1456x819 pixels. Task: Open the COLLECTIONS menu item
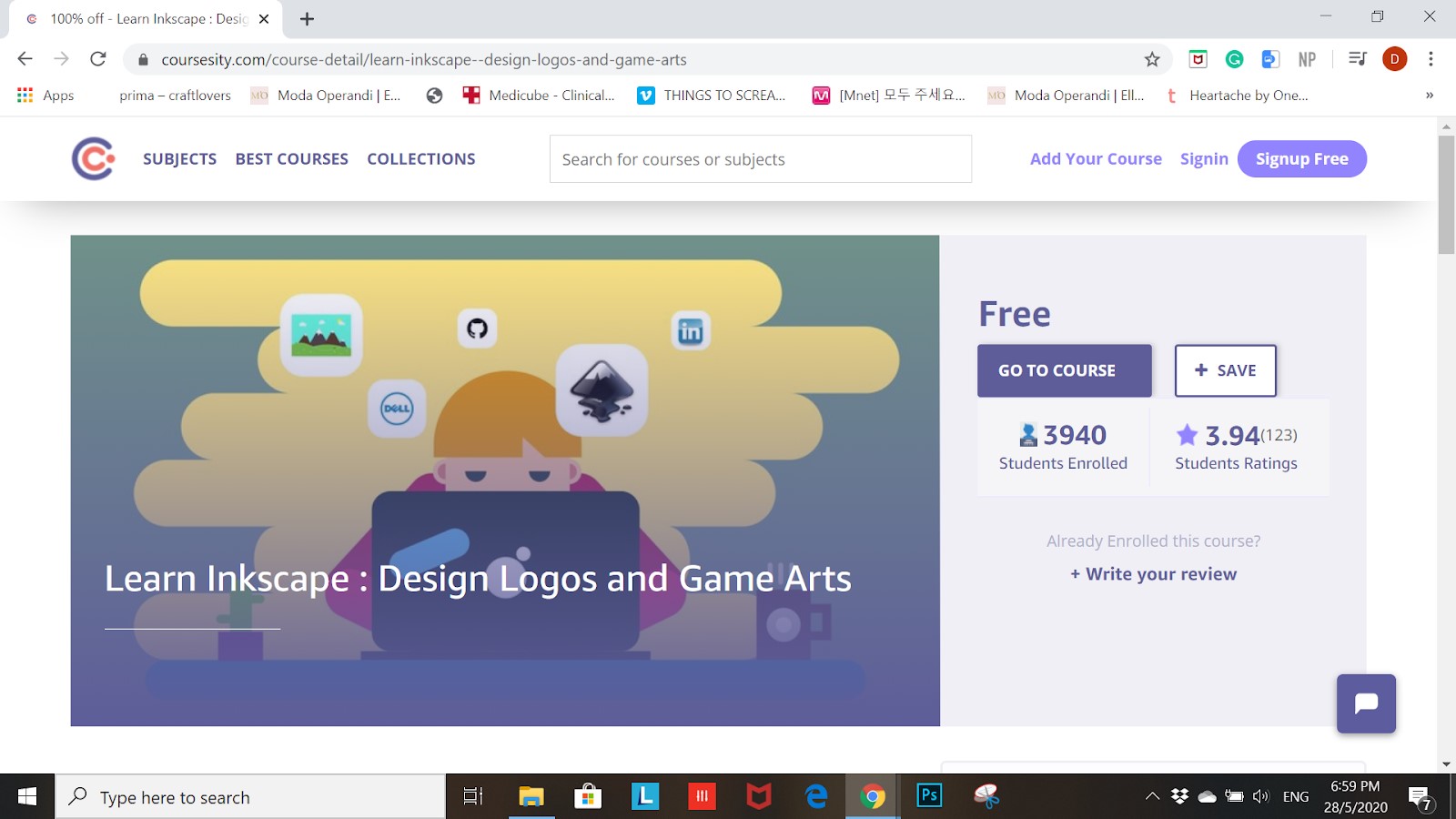[x=420, y=159]
